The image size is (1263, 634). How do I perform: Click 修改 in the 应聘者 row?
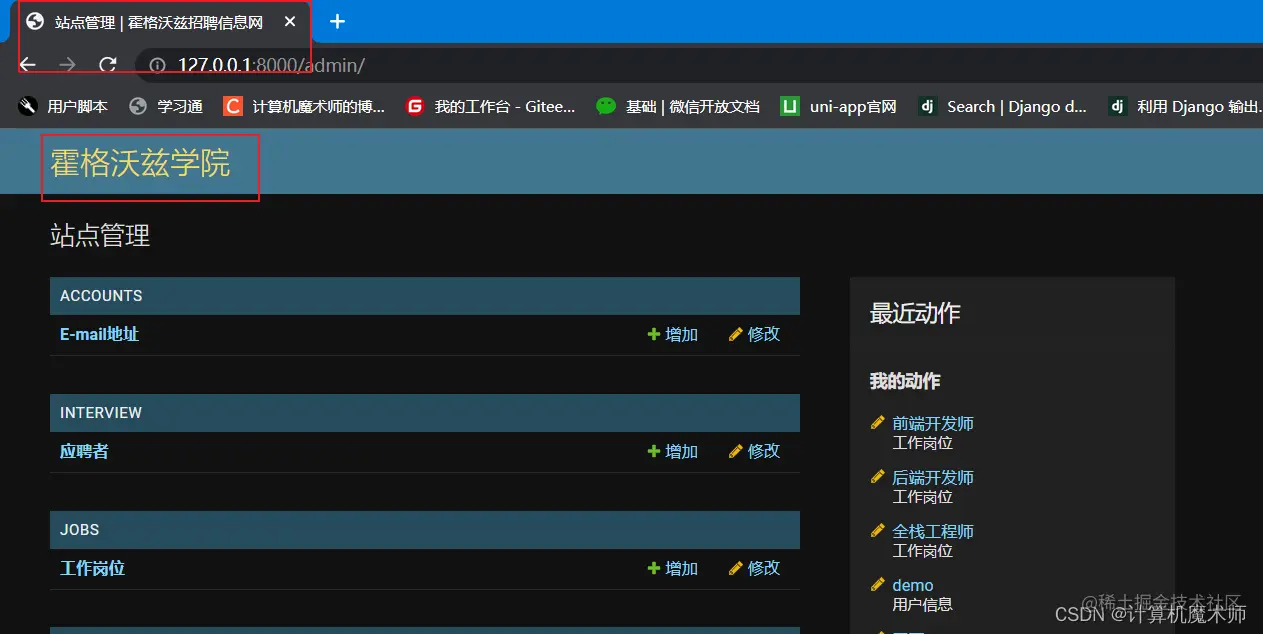point(755,451)
